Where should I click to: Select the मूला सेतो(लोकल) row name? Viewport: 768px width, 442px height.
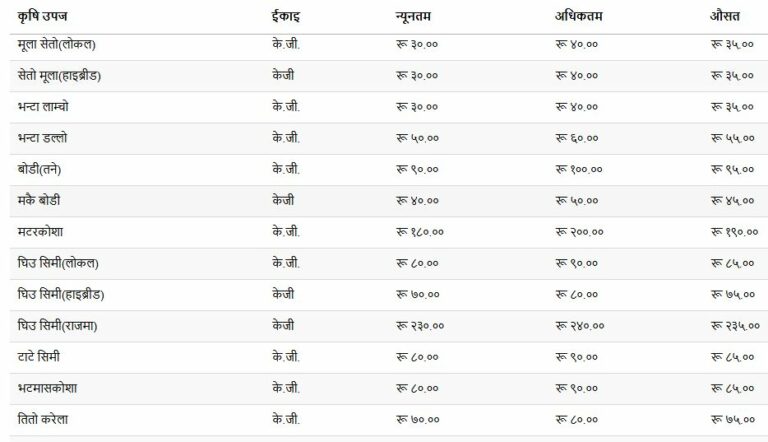56,45
